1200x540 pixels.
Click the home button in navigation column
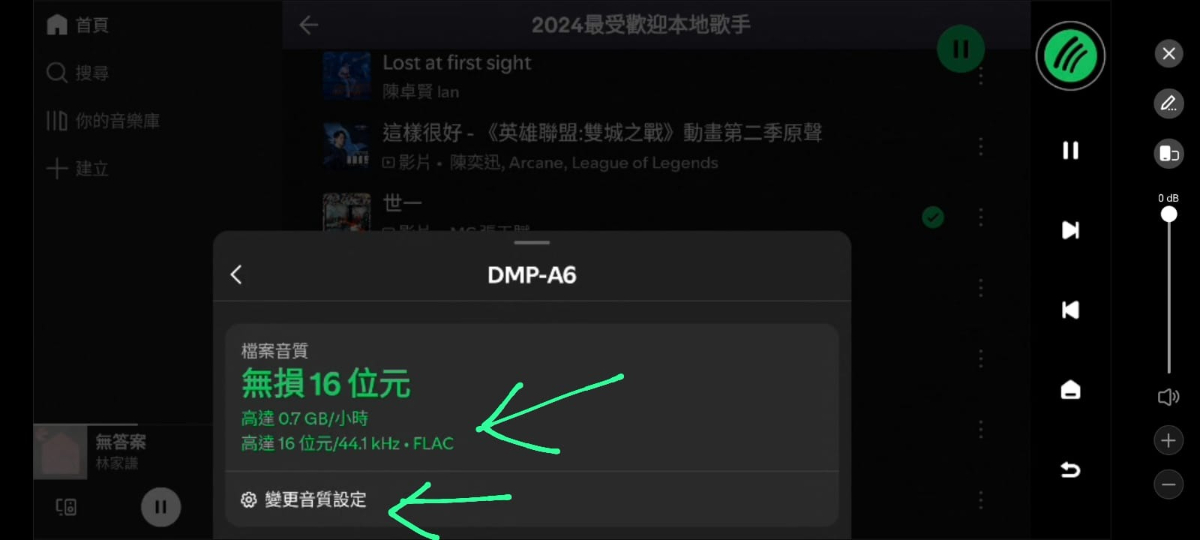[x=1070, y=390]
